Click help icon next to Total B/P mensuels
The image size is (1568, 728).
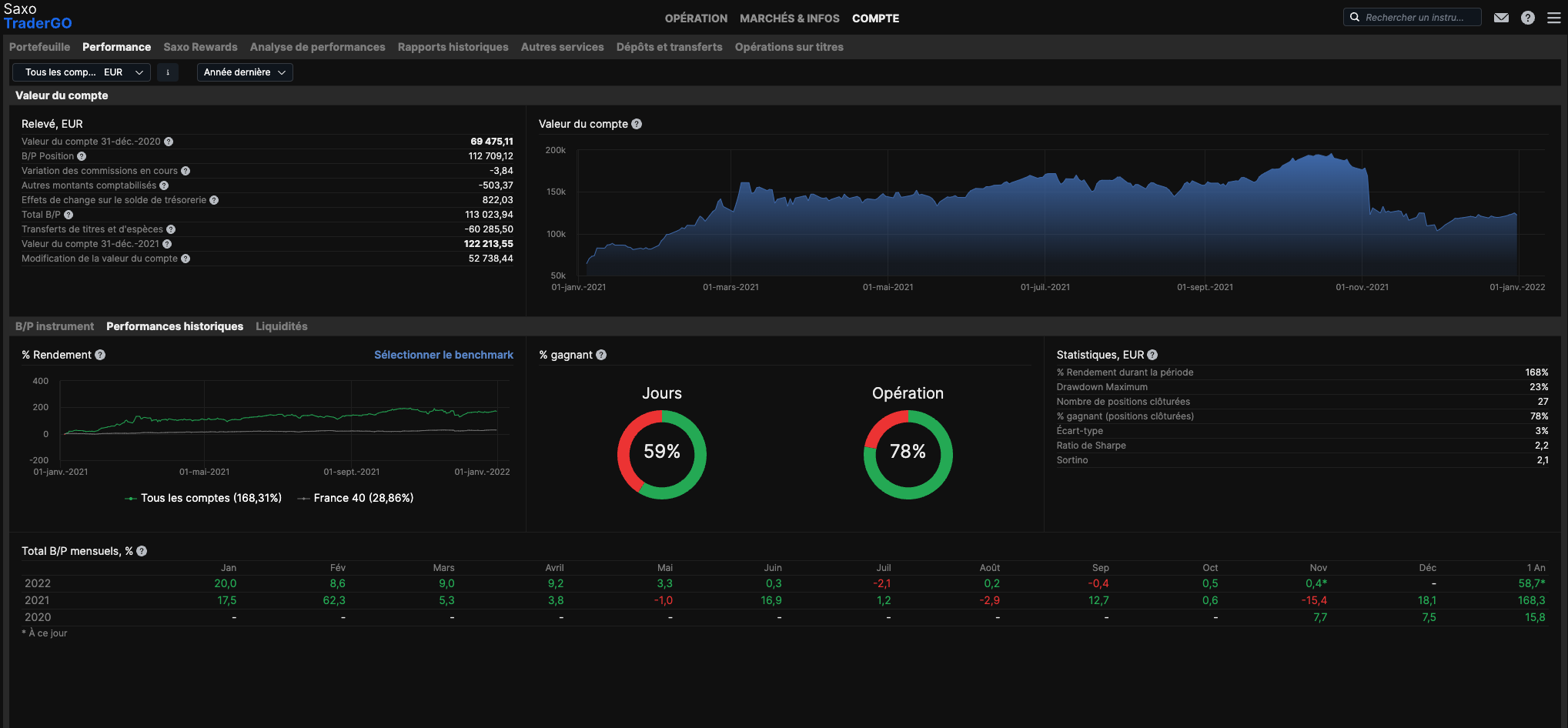point(142,551)
